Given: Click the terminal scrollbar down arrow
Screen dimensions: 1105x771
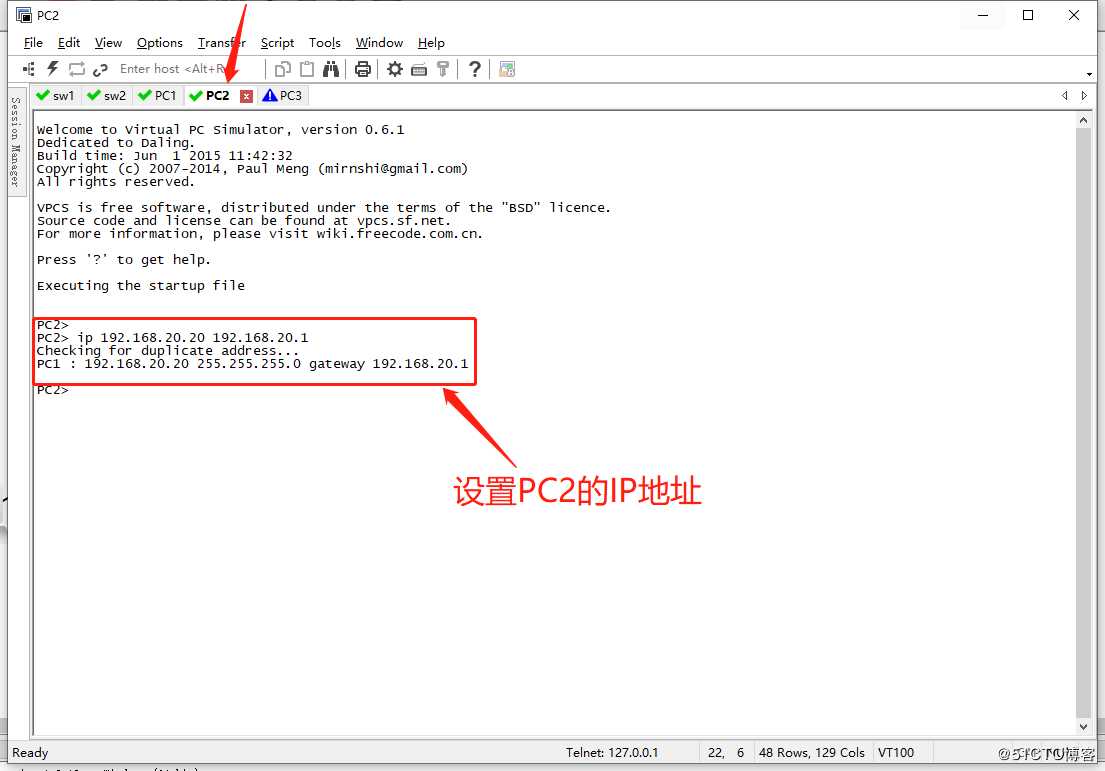Looking at the screenshot, I should 1083,726.
